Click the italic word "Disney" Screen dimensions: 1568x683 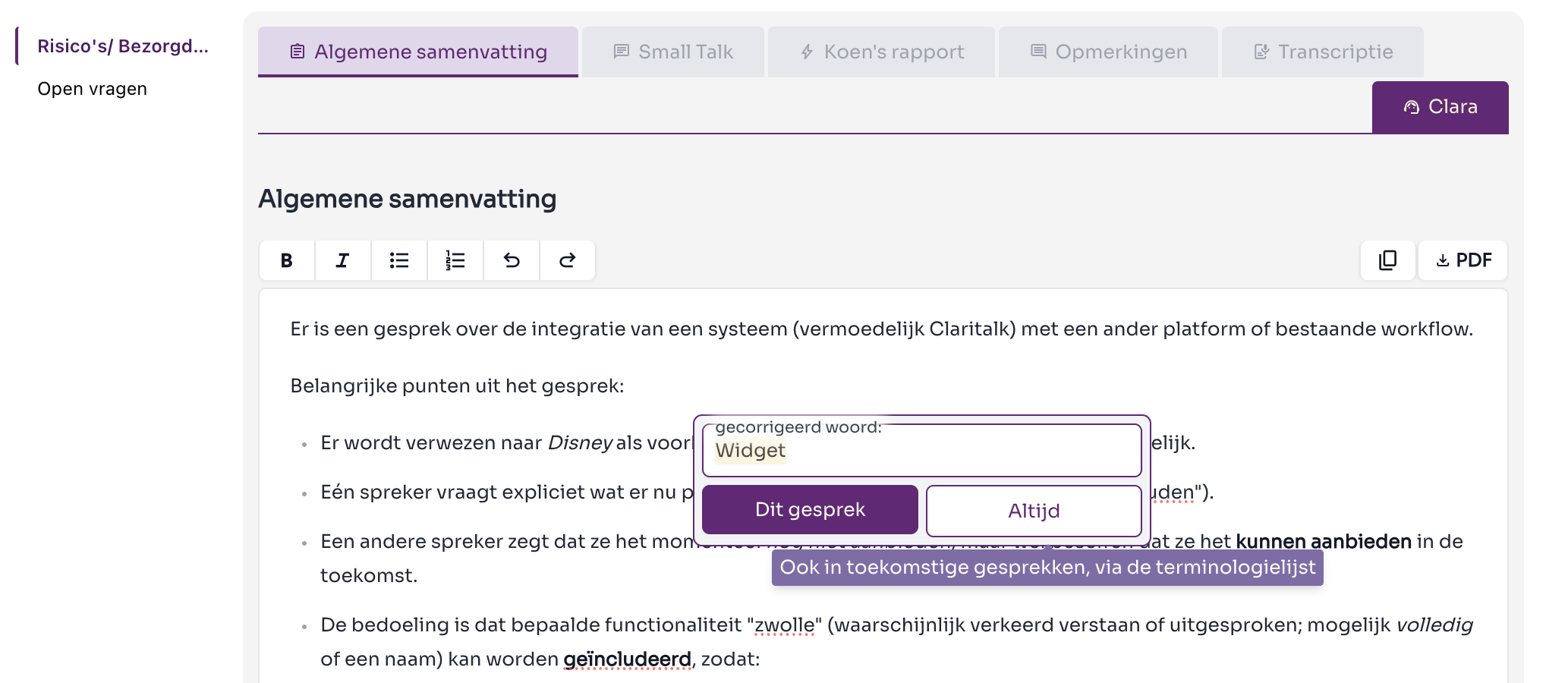[580, 443]
